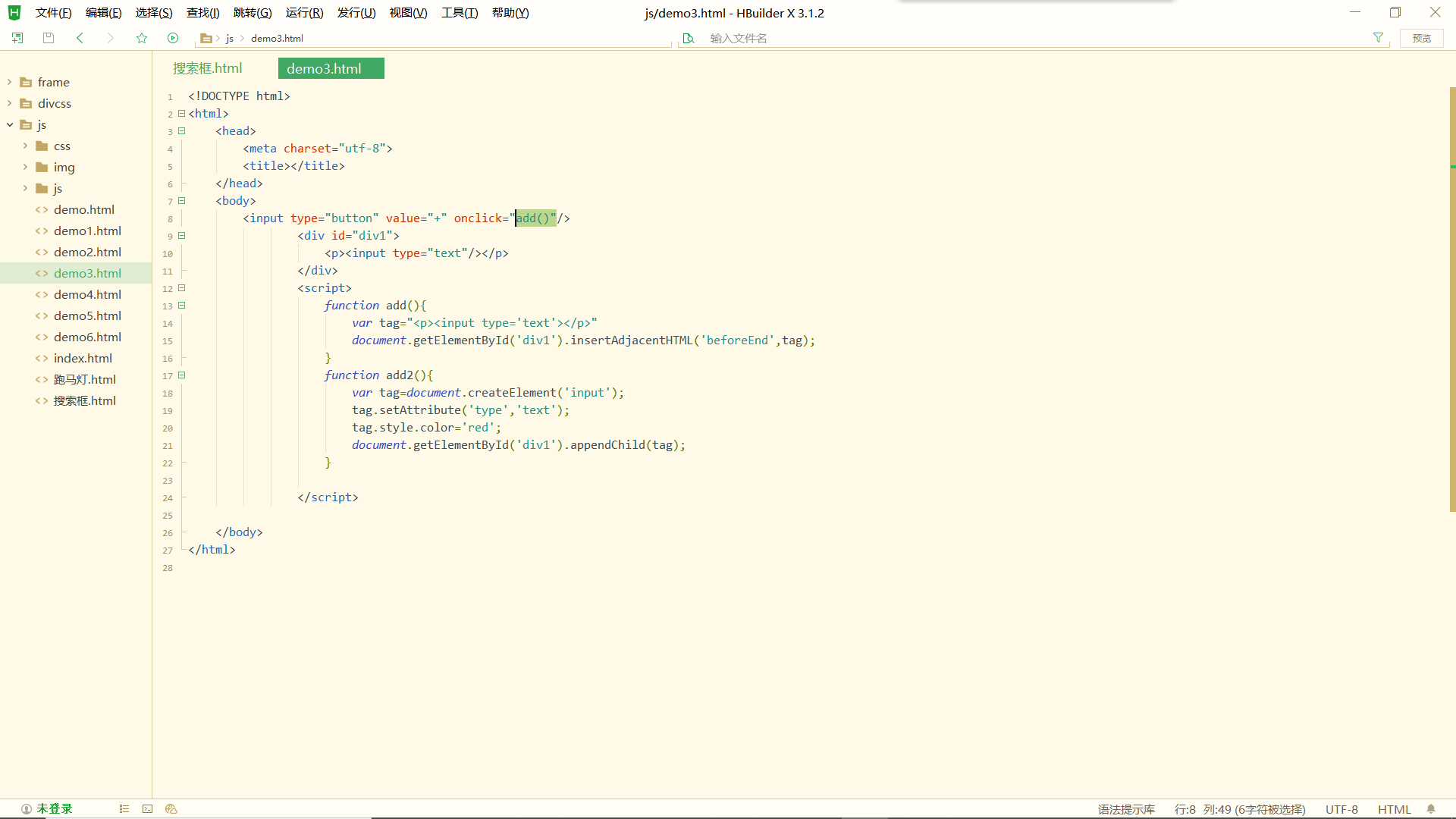1456x819 pixels.
Task: Click the divcss project folder icon
Action: (26, 103)
